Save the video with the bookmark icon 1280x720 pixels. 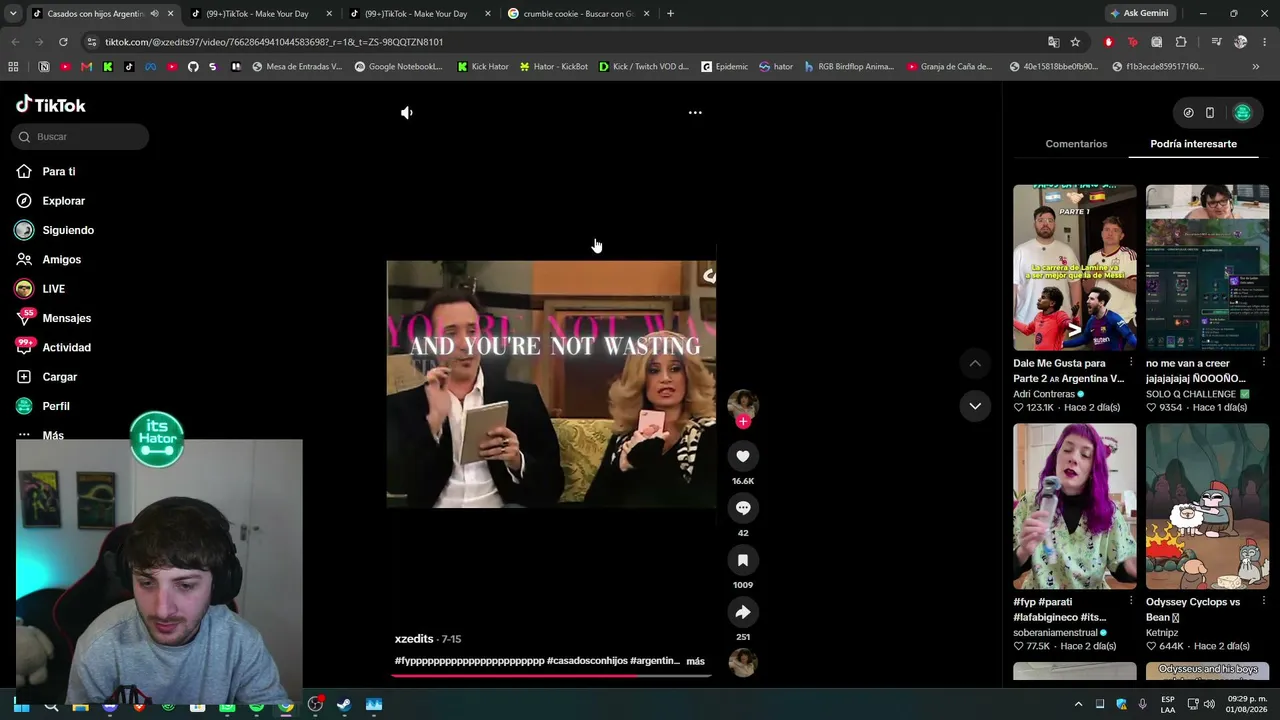743,560
